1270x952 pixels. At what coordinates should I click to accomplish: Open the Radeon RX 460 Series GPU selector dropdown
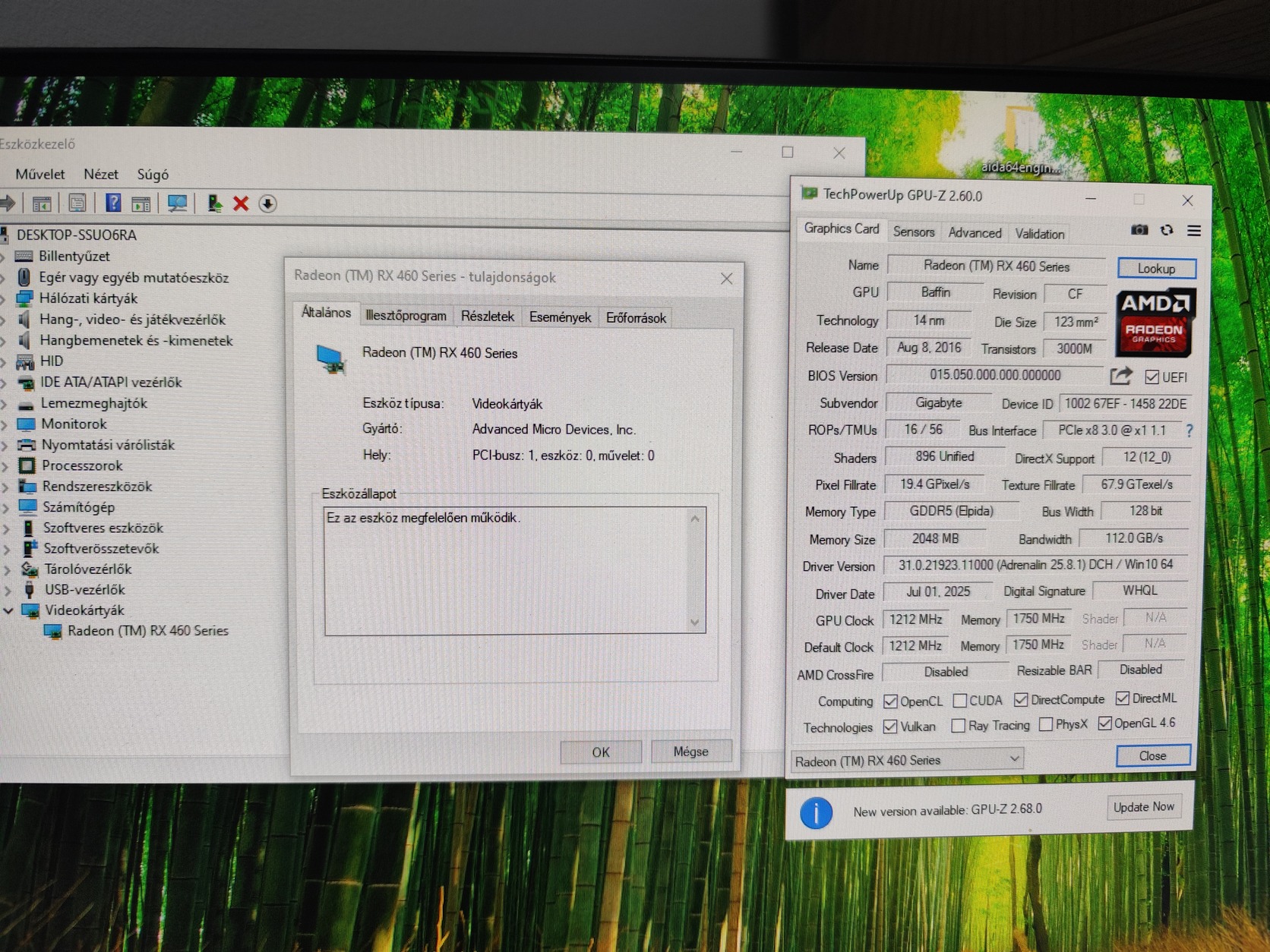[907, 760]
